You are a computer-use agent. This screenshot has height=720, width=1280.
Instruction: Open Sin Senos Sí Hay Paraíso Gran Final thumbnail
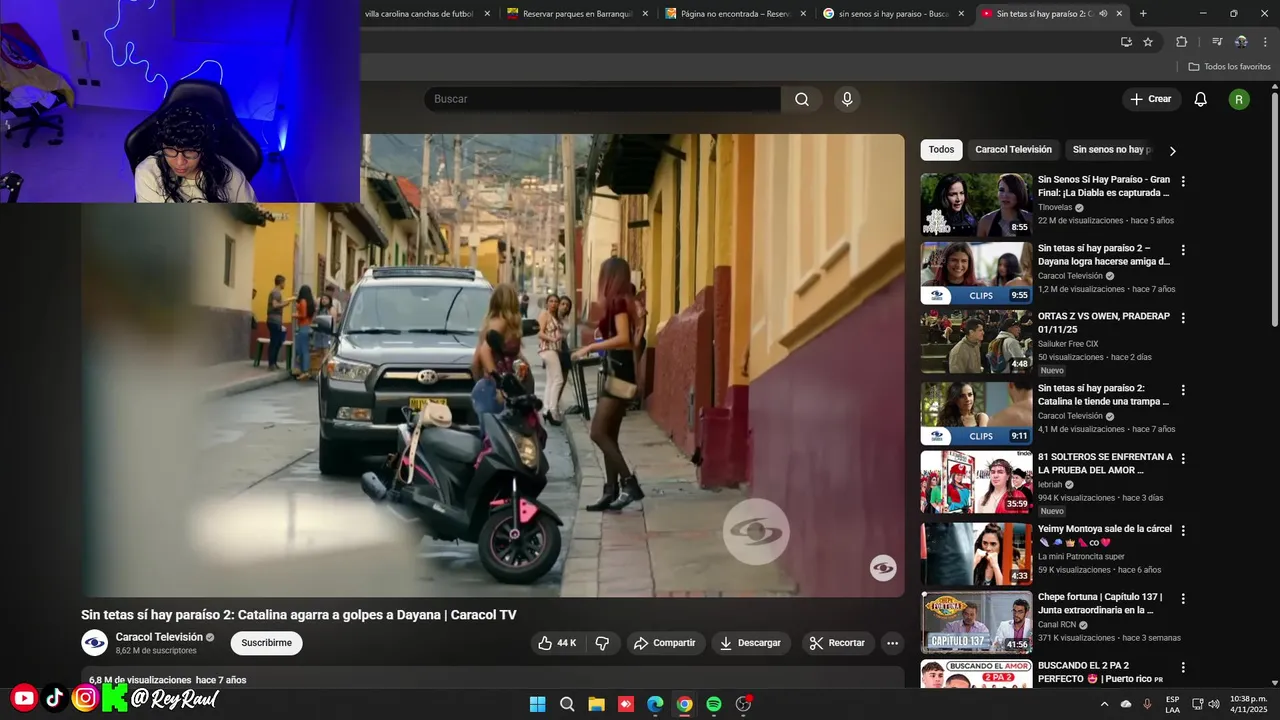[x=976, y=205]
